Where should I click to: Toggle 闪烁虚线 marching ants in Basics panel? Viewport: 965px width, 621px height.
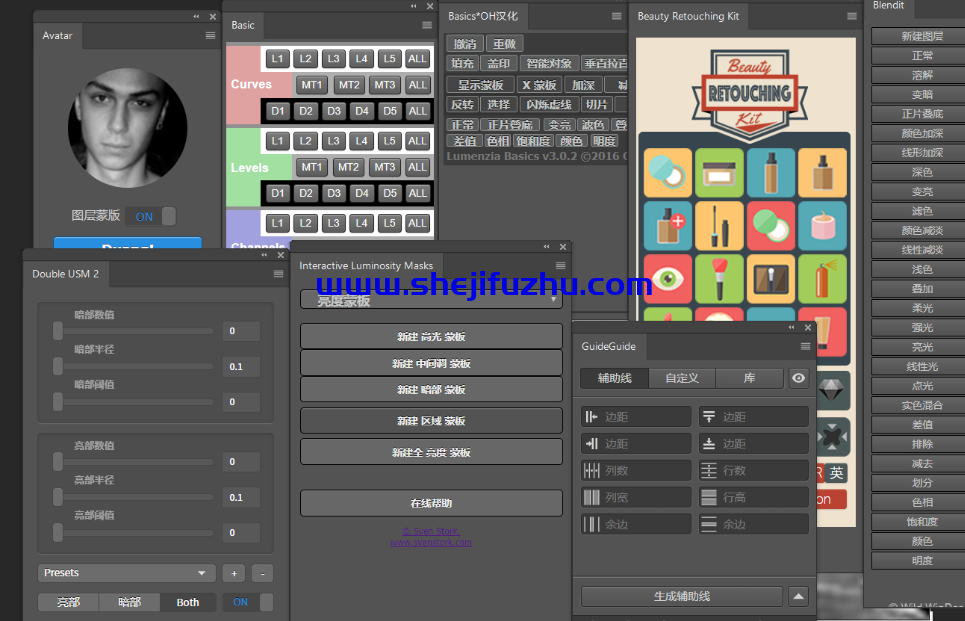coord(548,105)
